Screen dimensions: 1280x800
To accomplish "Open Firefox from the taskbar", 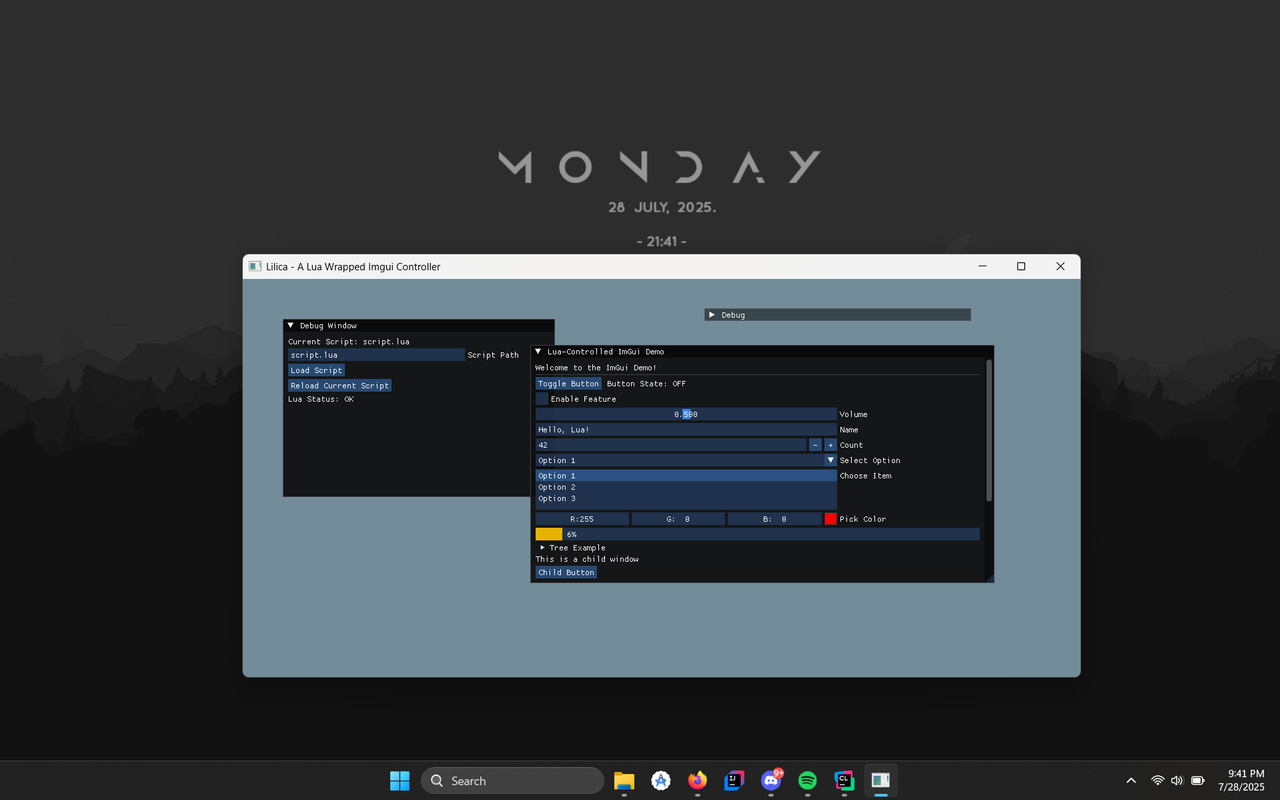I will [x=697, y=781].
